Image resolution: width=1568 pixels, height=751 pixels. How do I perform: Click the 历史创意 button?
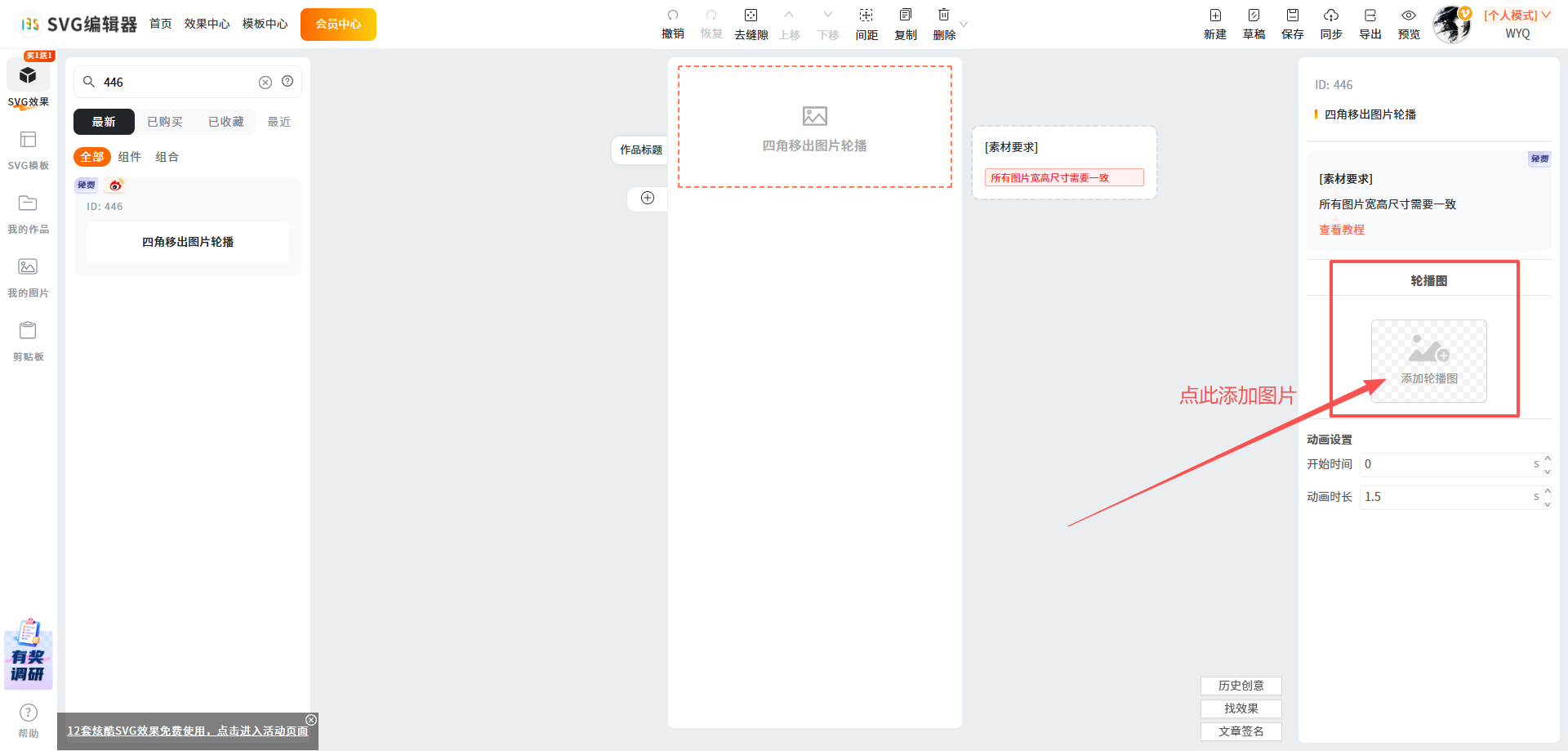(1241, 686)
